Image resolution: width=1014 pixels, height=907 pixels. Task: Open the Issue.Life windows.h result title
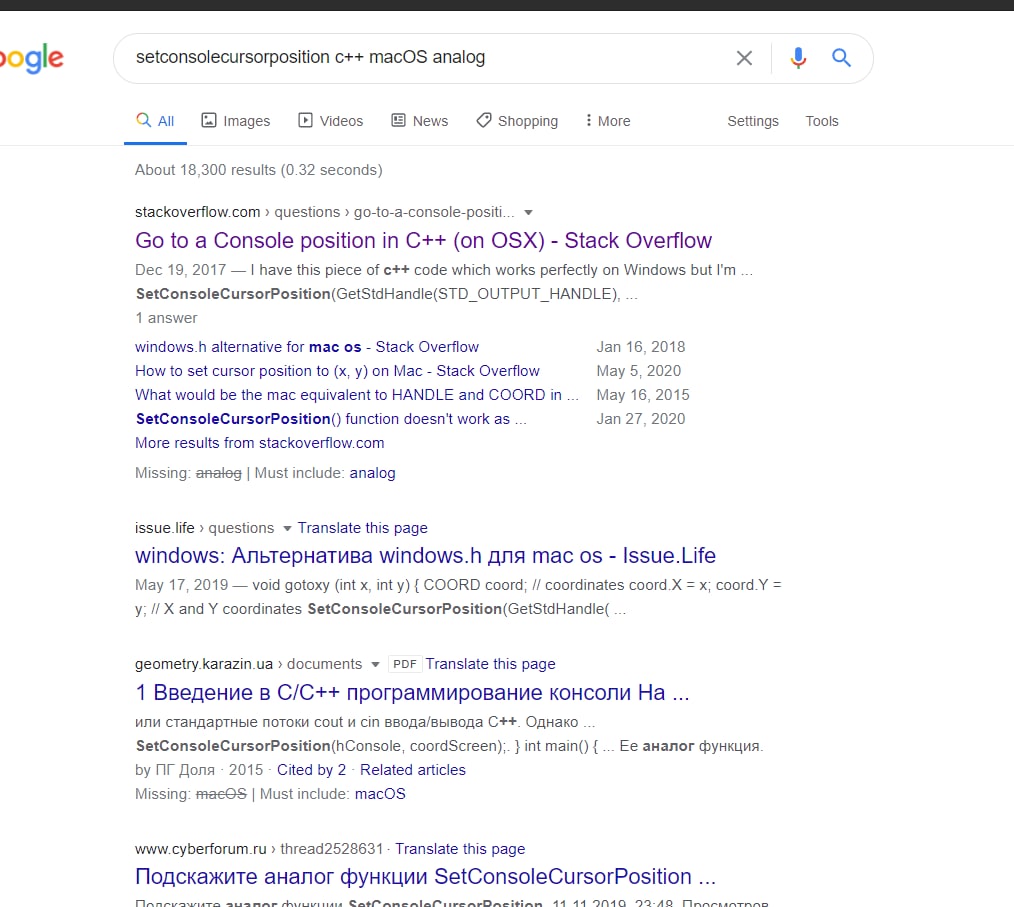click(x=425, y=555)
